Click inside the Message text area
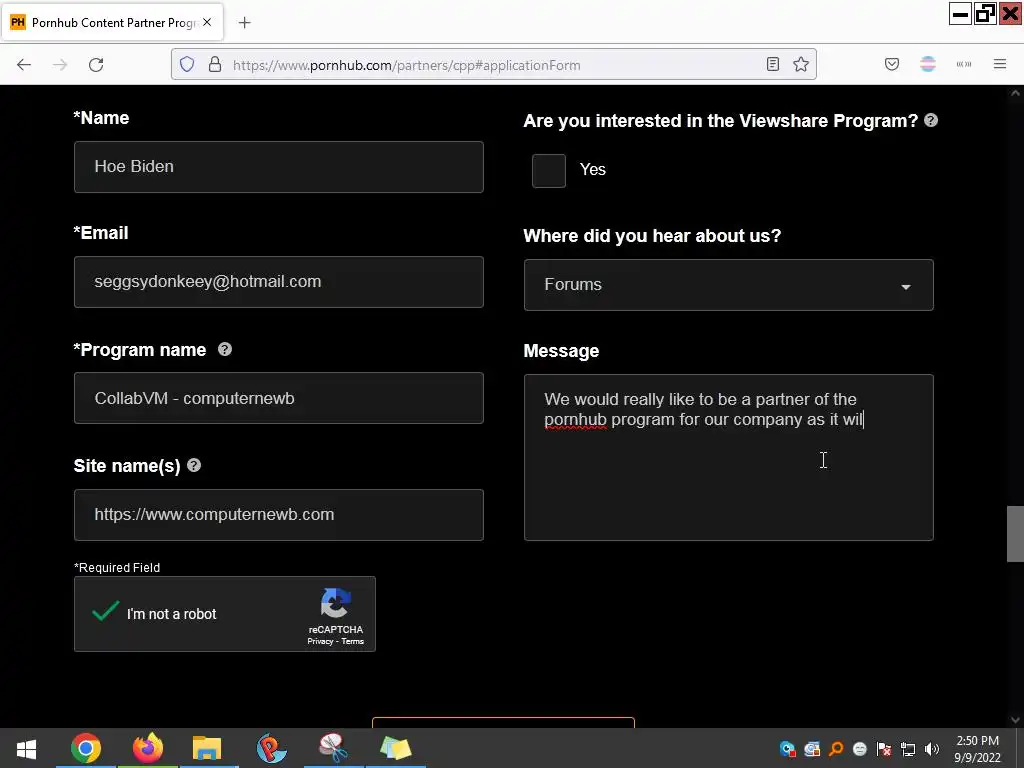The image size is (1024, 768). coord(728,457)
